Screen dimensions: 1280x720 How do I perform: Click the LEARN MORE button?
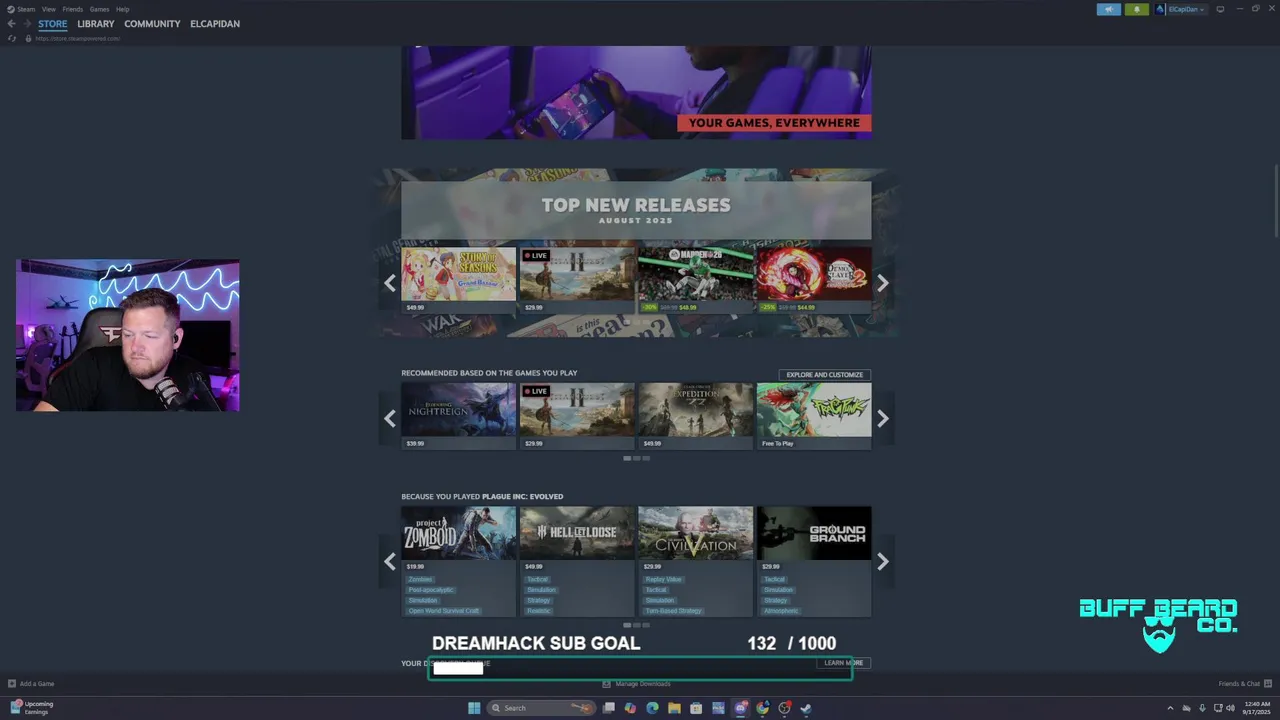click(843, 663)
